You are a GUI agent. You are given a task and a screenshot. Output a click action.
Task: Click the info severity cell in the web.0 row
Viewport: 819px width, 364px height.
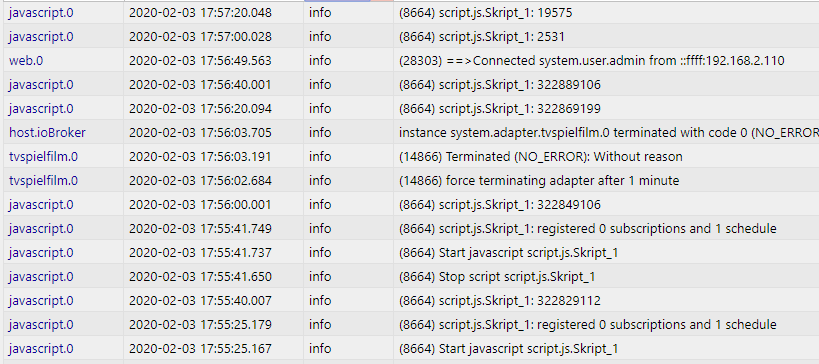tap(320, 61)
